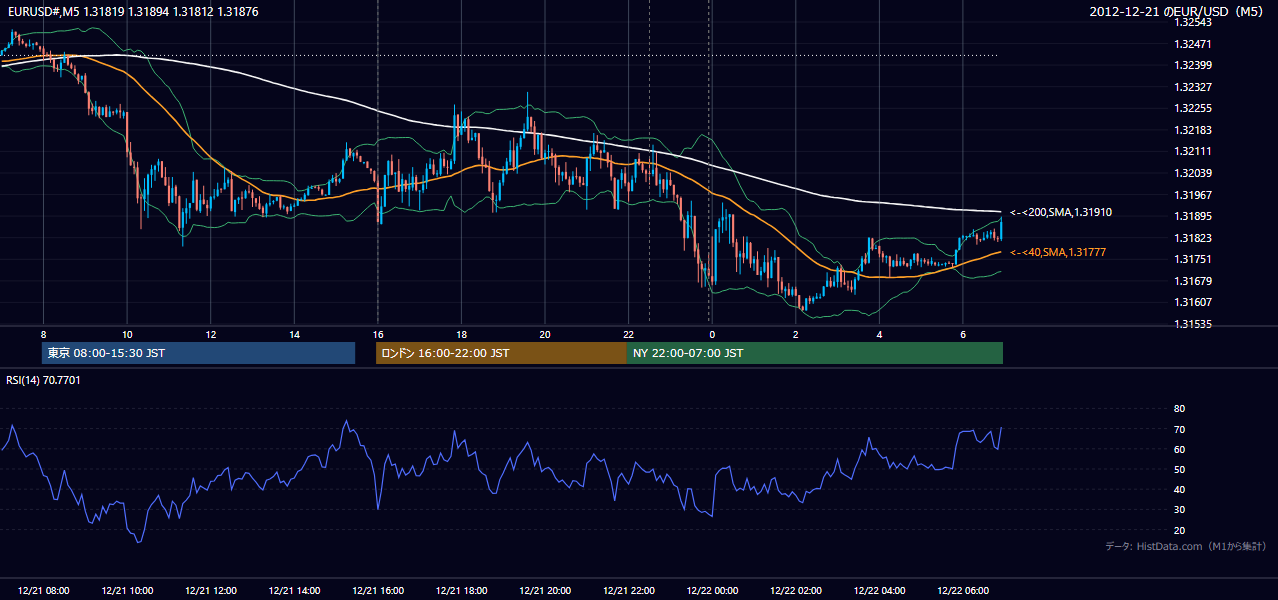Viewport: 1278px width, 600px height.
Task: Click the 12/21 14:00 time label
Action: click(294, 591)
